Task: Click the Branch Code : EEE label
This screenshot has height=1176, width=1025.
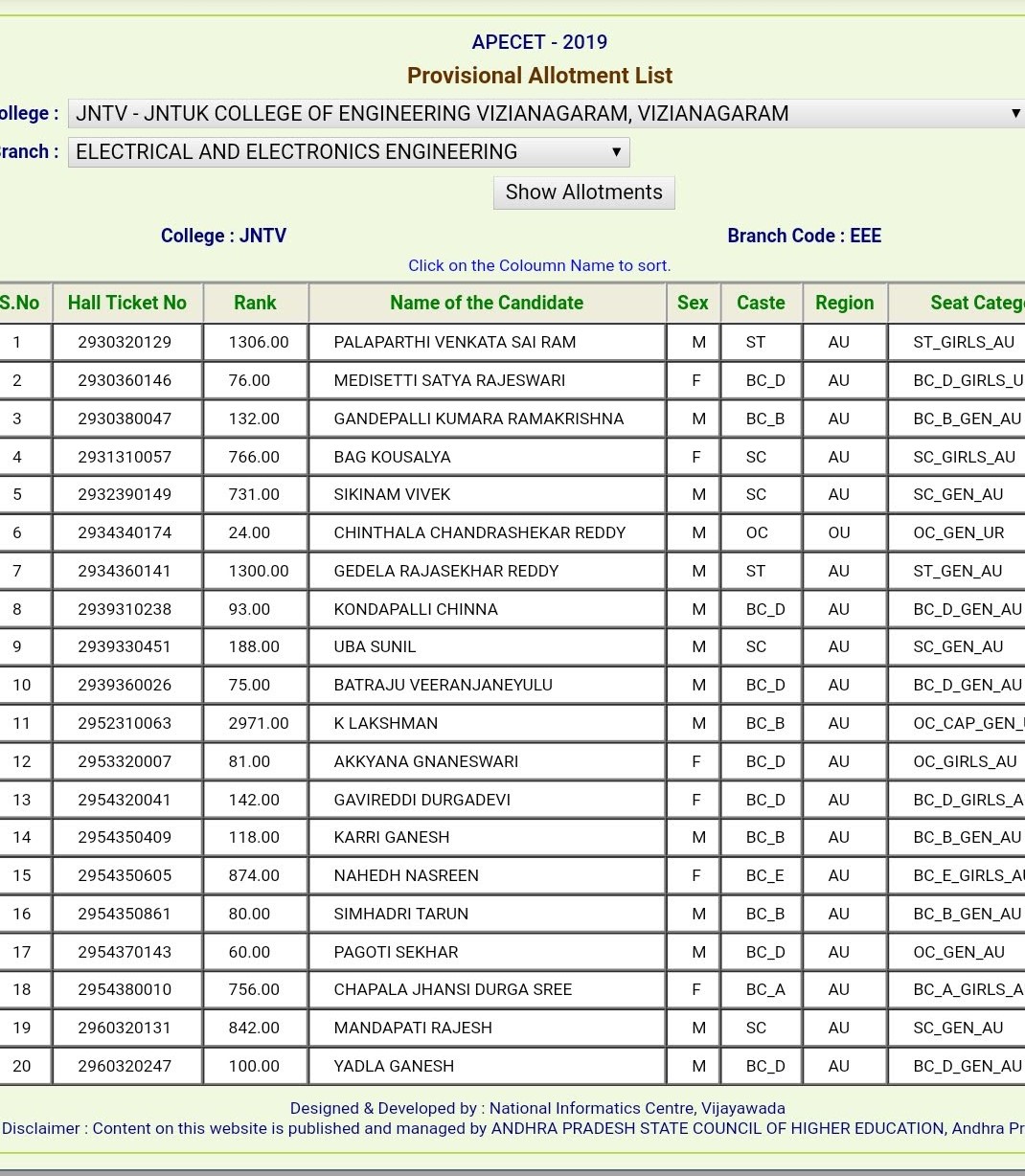Action: (x=804, y=236)
